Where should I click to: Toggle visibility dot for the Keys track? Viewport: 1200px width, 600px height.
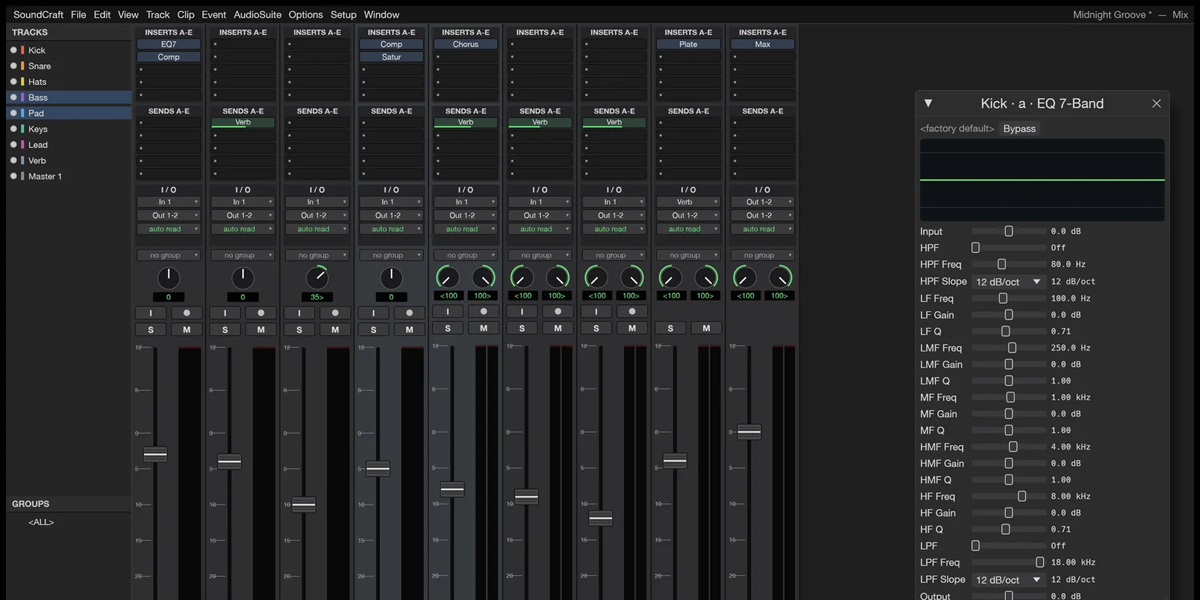click(13, 129)
